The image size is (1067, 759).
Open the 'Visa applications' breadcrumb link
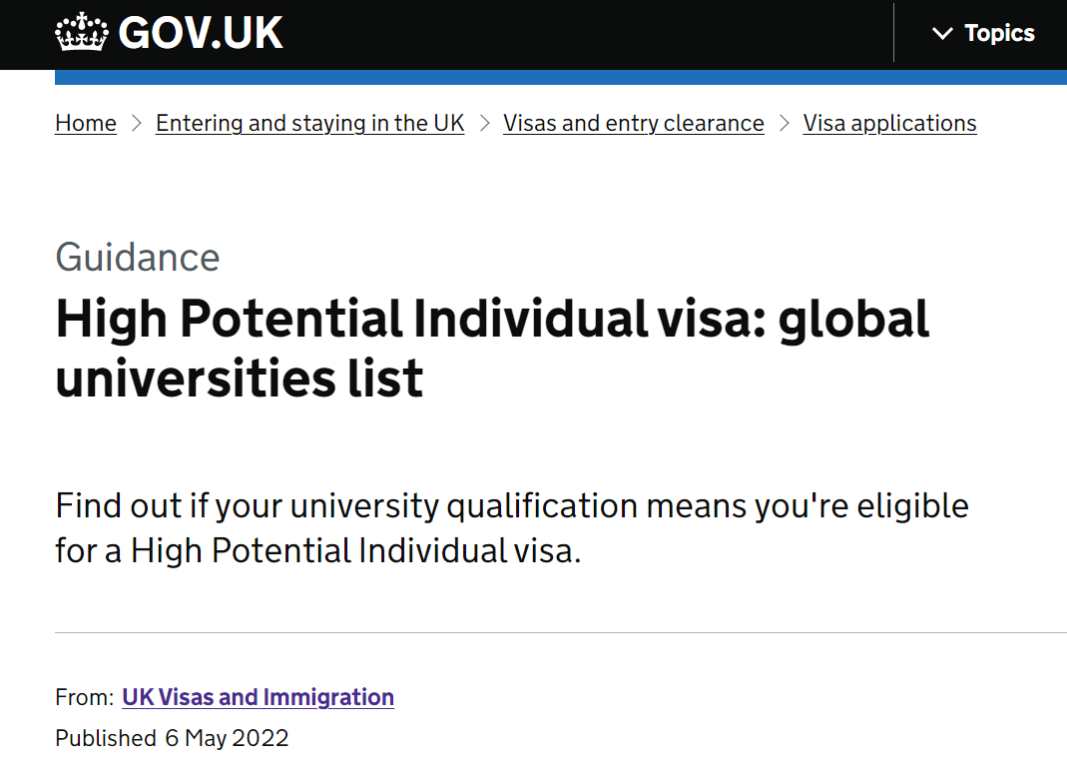coord(889,123)
